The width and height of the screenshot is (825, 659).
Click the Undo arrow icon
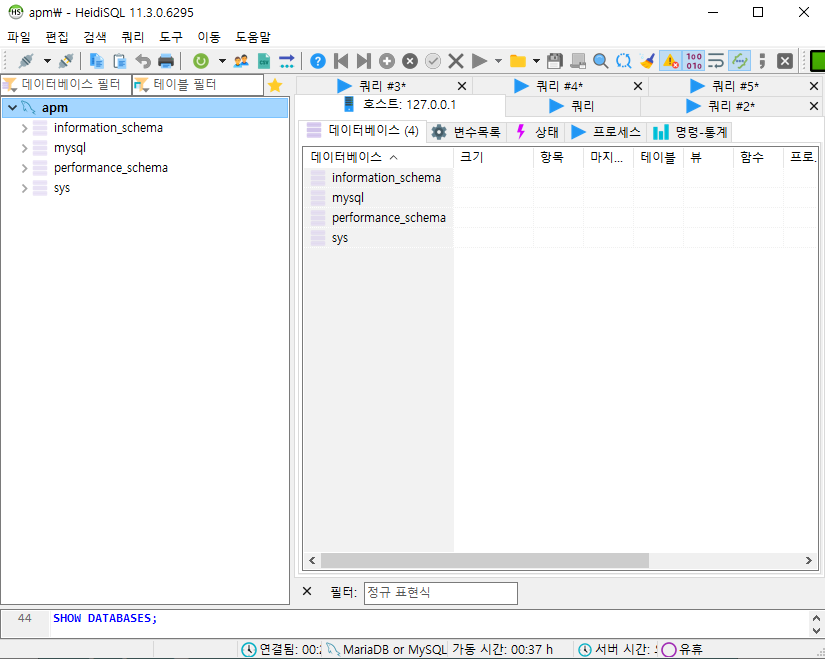click(x=143, y=61)
